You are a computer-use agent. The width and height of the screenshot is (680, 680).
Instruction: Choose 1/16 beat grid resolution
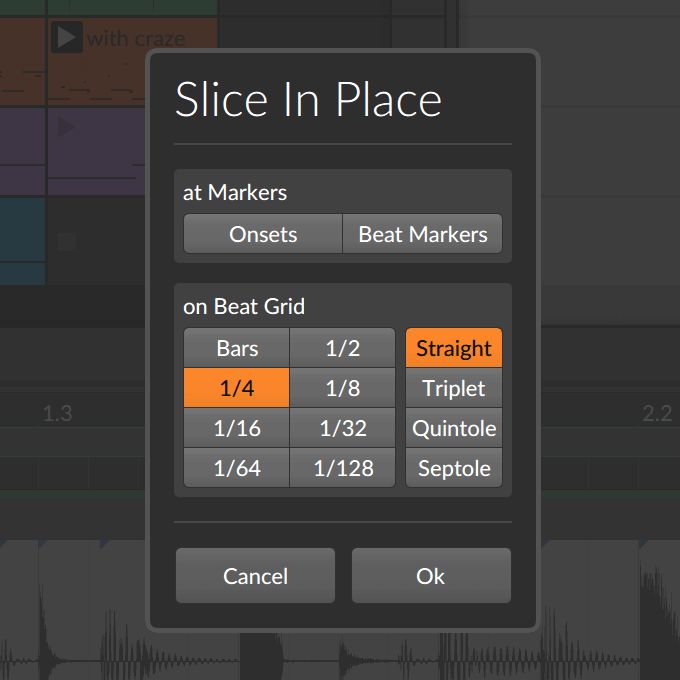coord(237,428)
